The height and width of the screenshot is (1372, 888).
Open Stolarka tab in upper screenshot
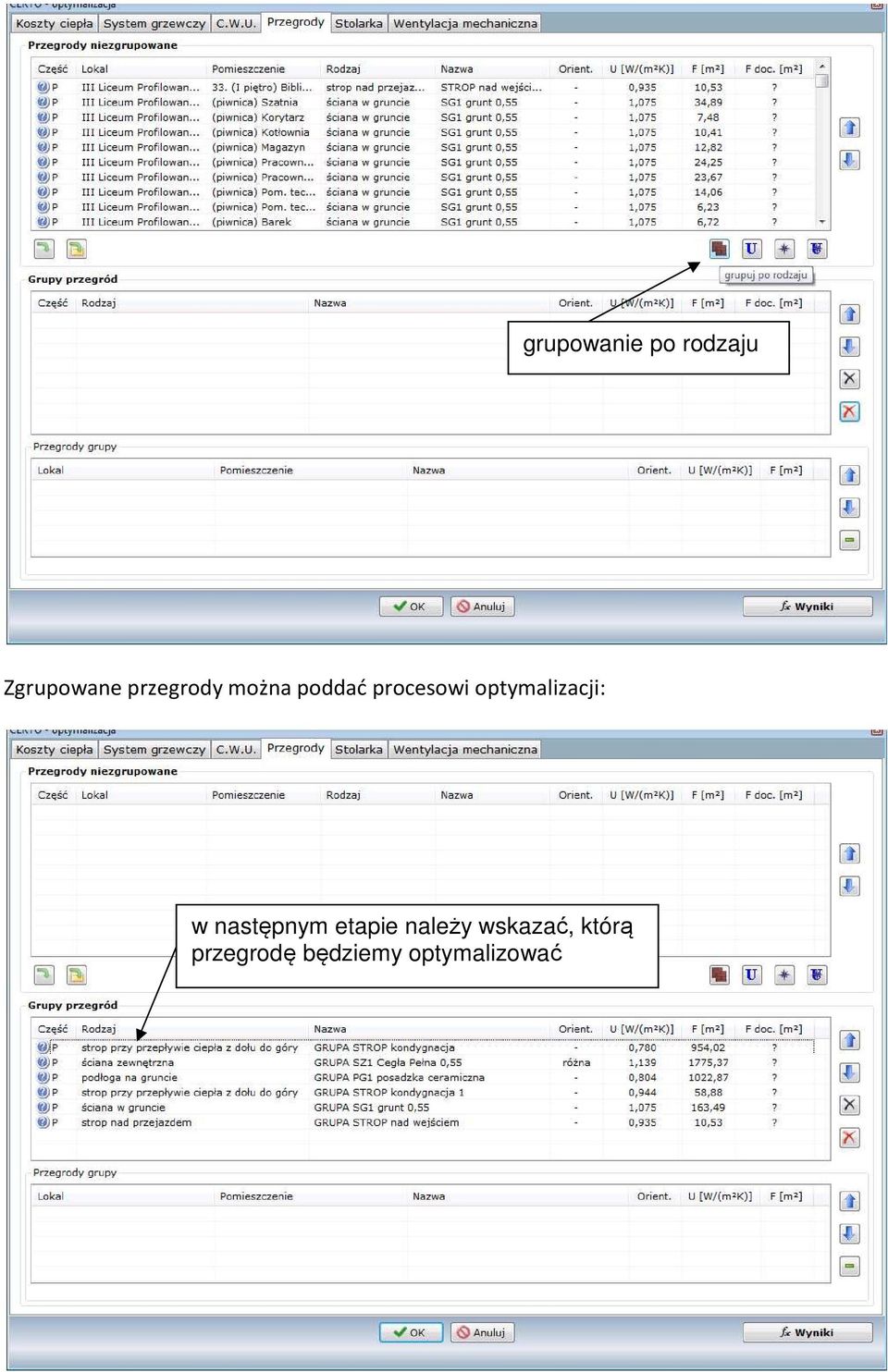pos(359,23)
